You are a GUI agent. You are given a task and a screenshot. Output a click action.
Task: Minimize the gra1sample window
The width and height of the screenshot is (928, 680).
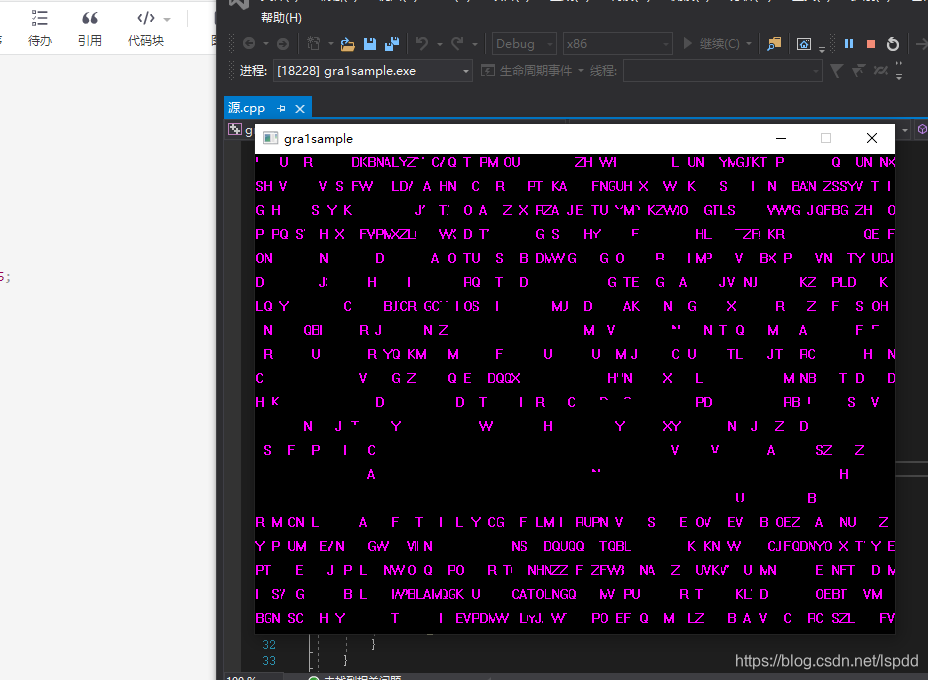pos(781,138)
